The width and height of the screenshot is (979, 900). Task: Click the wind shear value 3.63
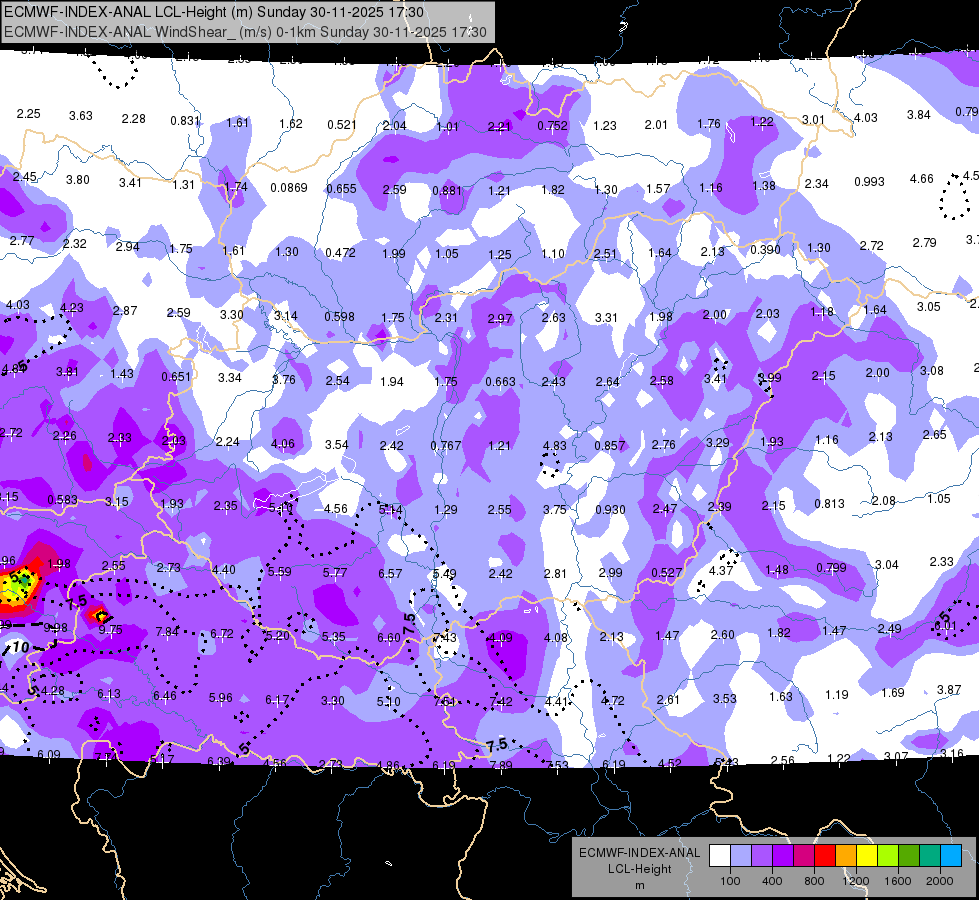(x=81, y=116)
